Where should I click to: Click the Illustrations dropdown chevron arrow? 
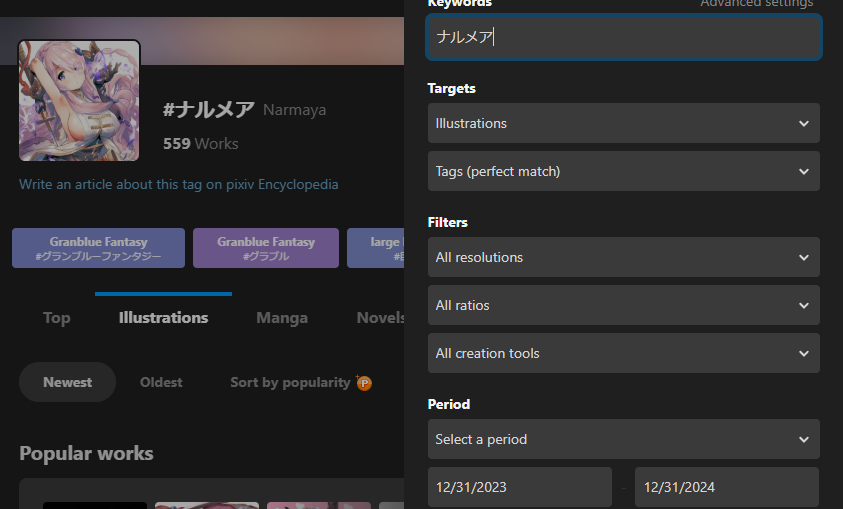click(x=804, y=124)
